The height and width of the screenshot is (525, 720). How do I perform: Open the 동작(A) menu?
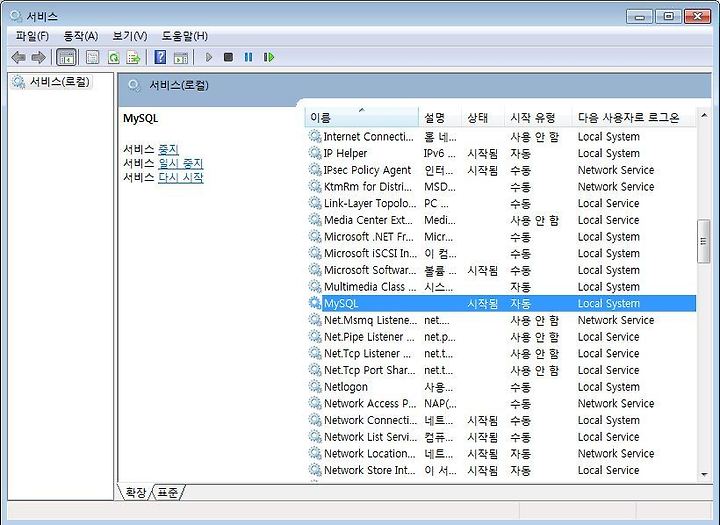pos(81,36)
